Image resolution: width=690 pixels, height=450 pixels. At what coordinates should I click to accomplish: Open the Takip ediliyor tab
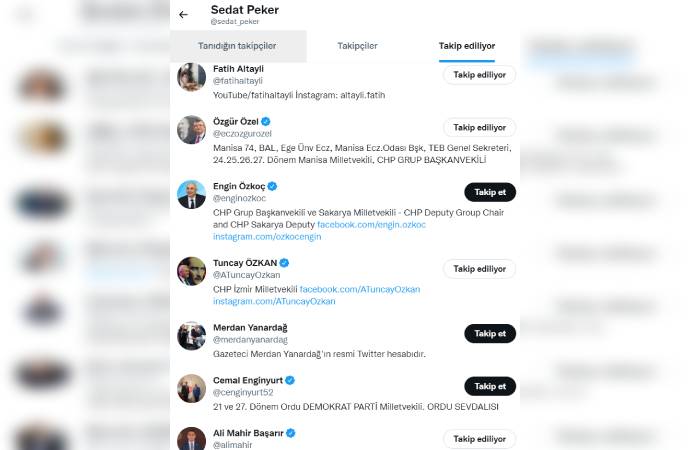pos(466,46)
